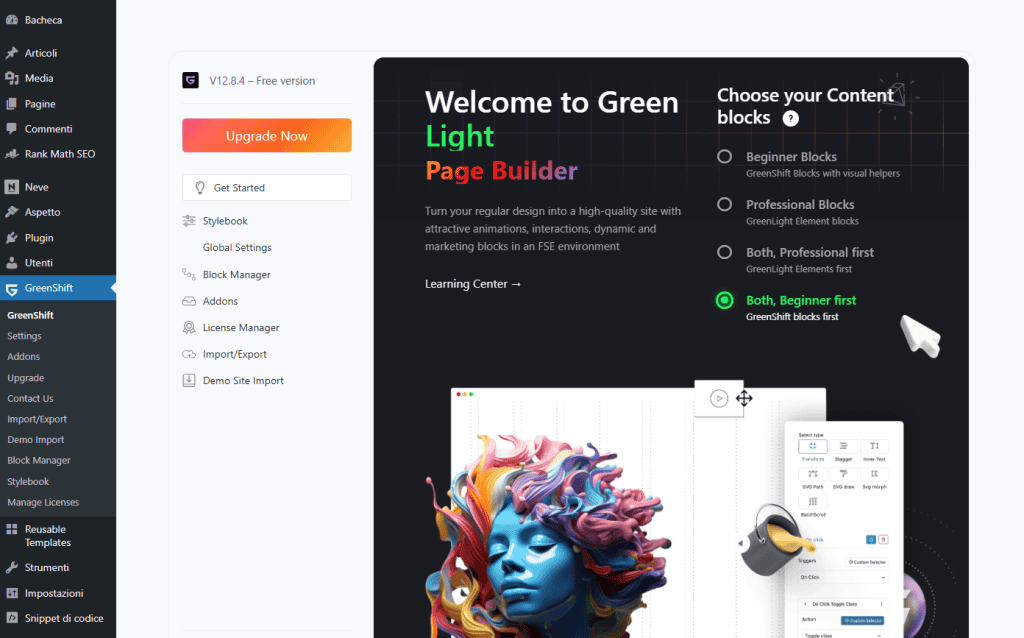This screenshot has width=1024, height=638.
Task: Select Both, Beginner first radio option
Action: (x=724, y=300)
